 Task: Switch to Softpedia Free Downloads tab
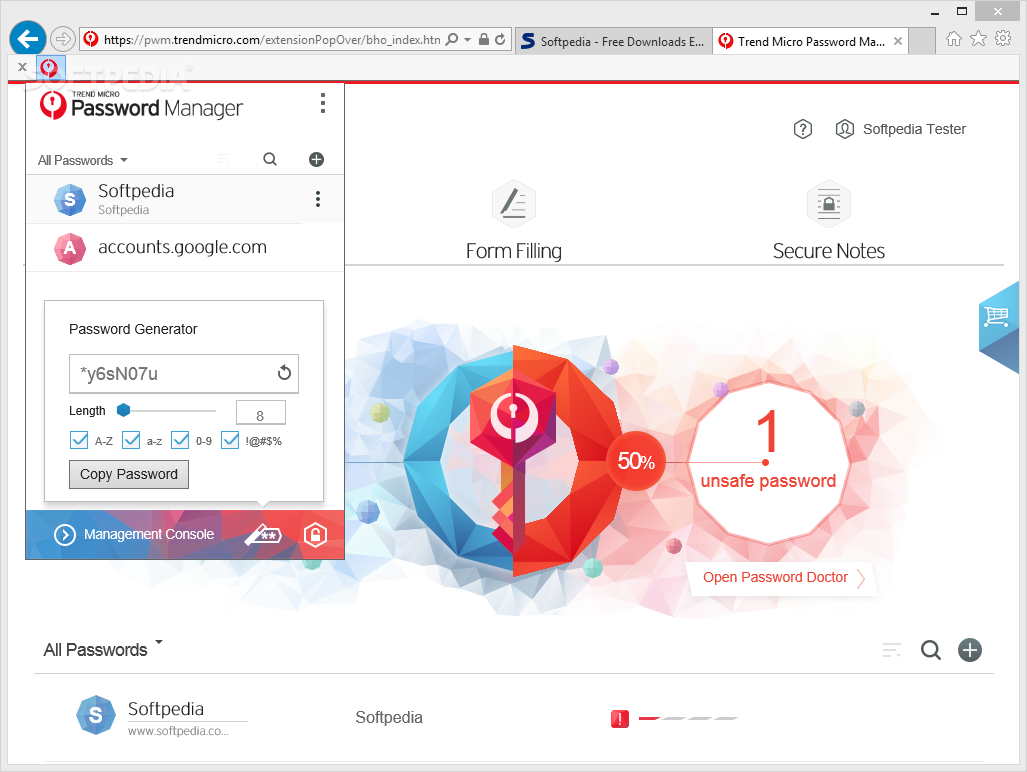[x=614, y=41]
